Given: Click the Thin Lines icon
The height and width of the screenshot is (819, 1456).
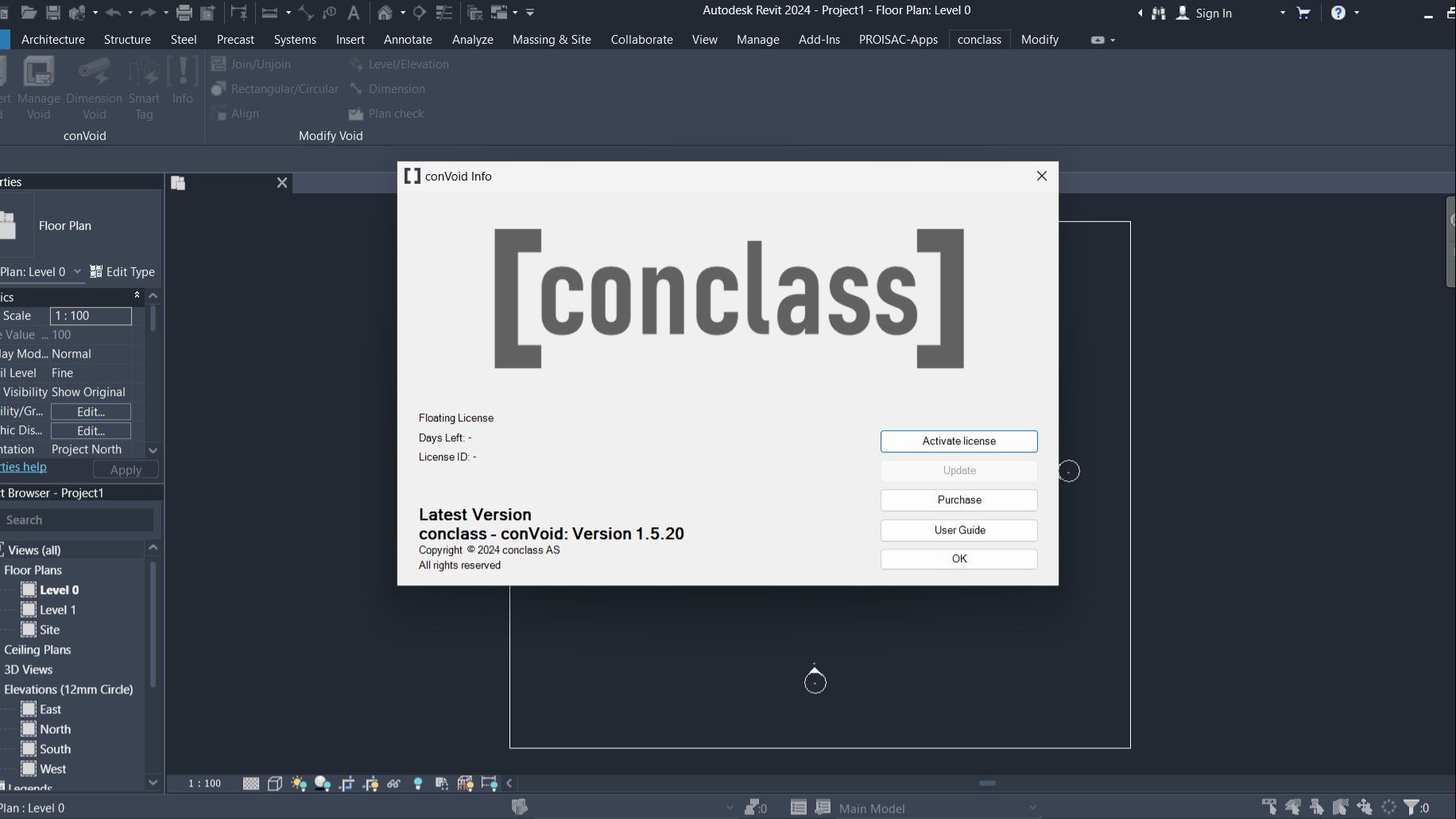Looking at the screenshot, I should coord(444,13).
